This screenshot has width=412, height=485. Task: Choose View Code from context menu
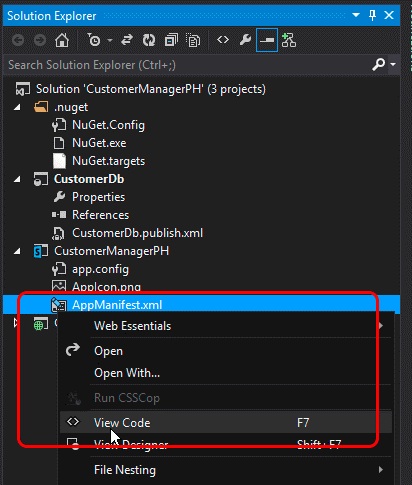tap(225, 422)
